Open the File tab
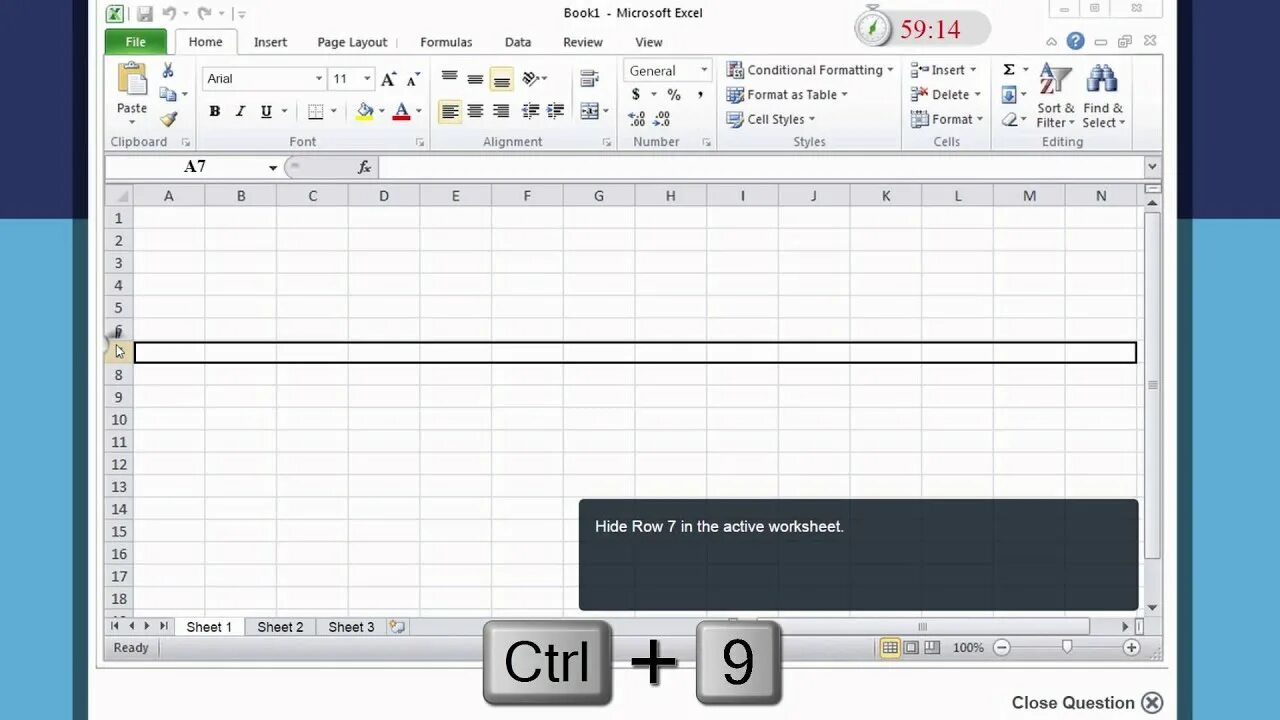 [x=136, y=42]
